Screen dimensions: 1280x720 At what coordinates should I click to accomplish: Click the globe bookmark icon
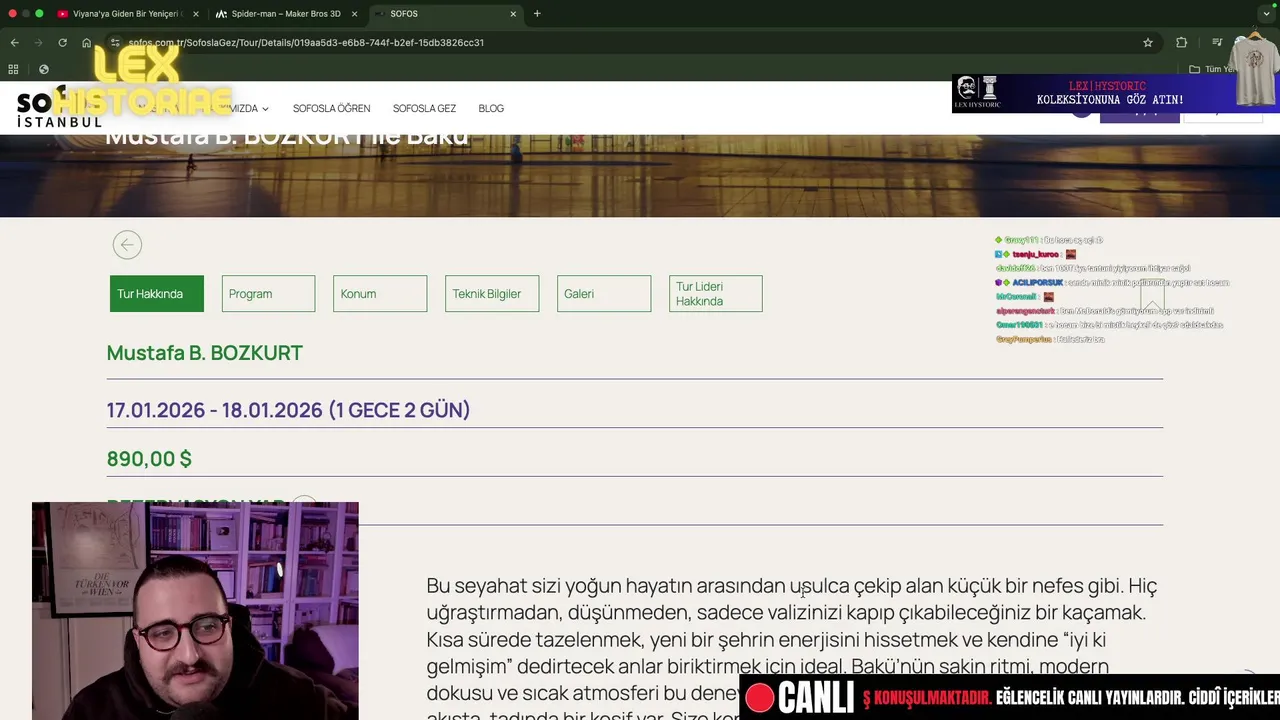point(44,69)
